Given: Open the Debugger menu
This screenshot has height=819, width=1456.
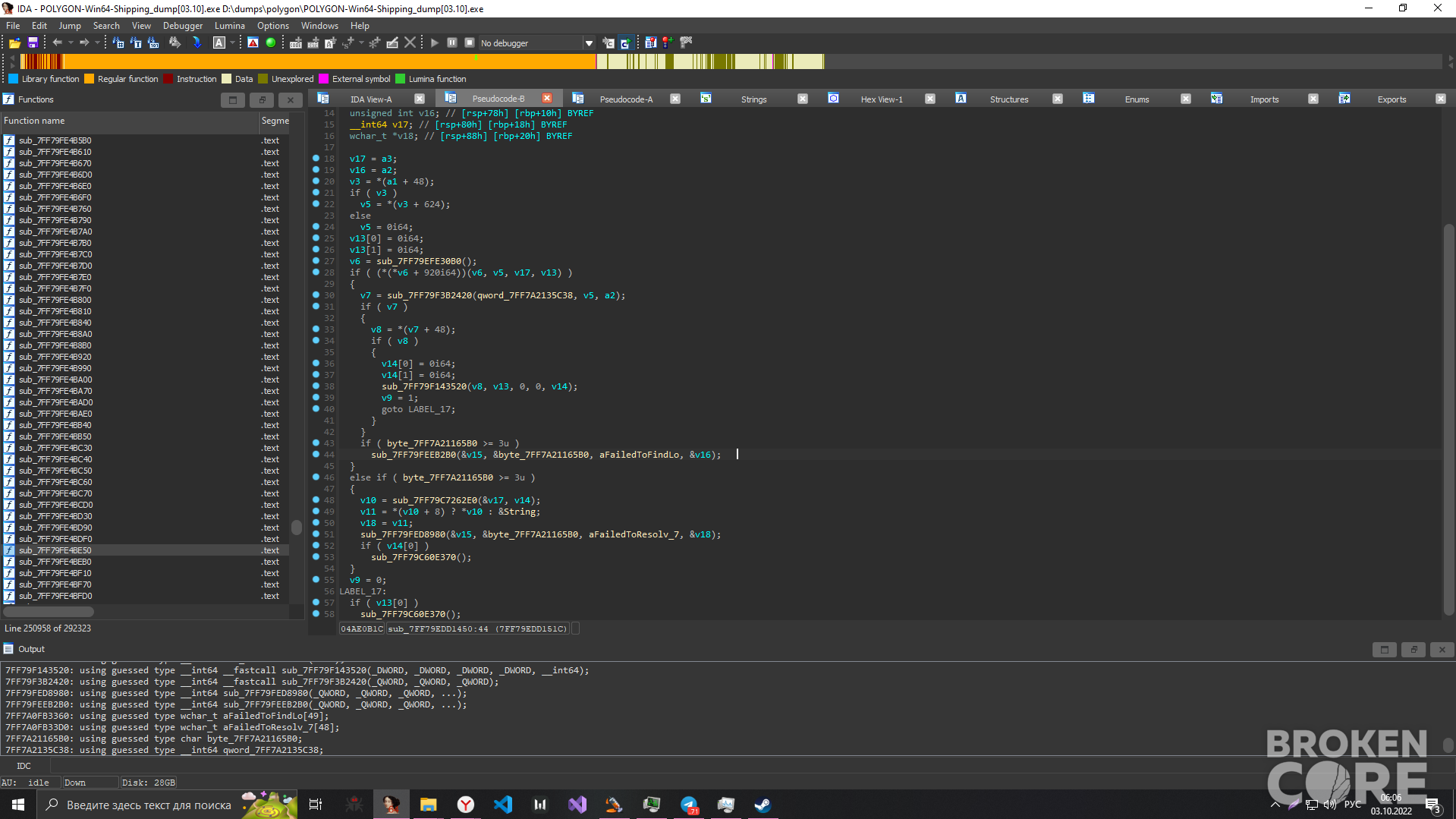Looking at the screenshot, I should tap(183, 26).
